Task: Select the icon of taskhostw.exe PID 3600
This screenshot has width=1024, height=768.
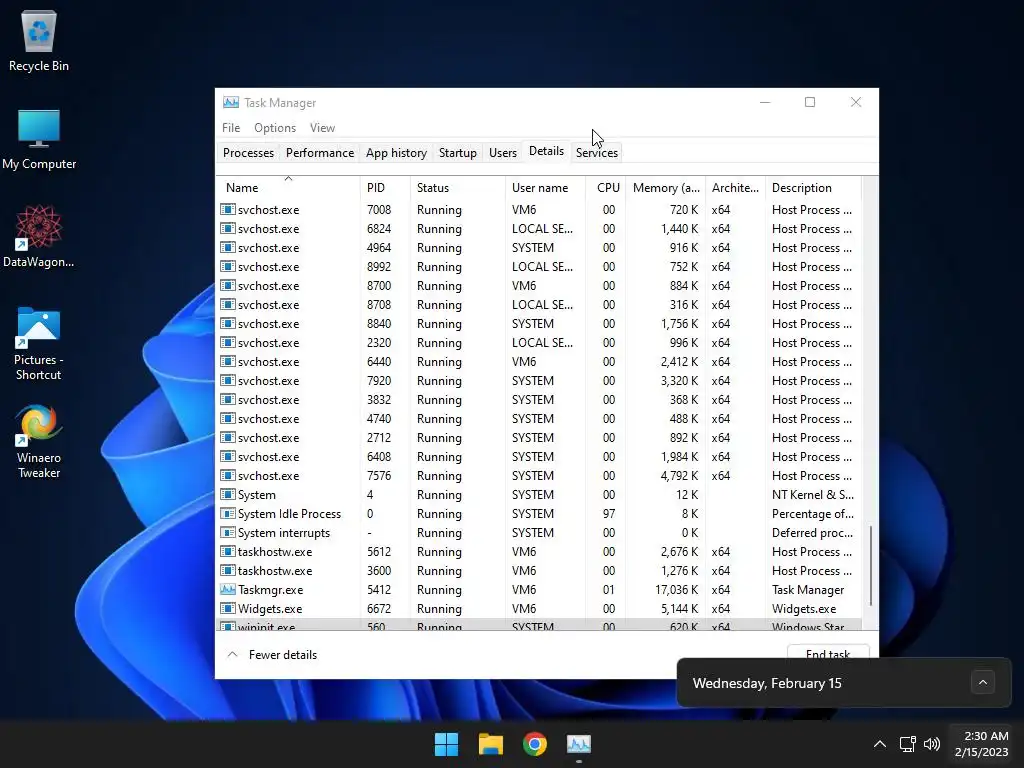Action: [228, 571]
